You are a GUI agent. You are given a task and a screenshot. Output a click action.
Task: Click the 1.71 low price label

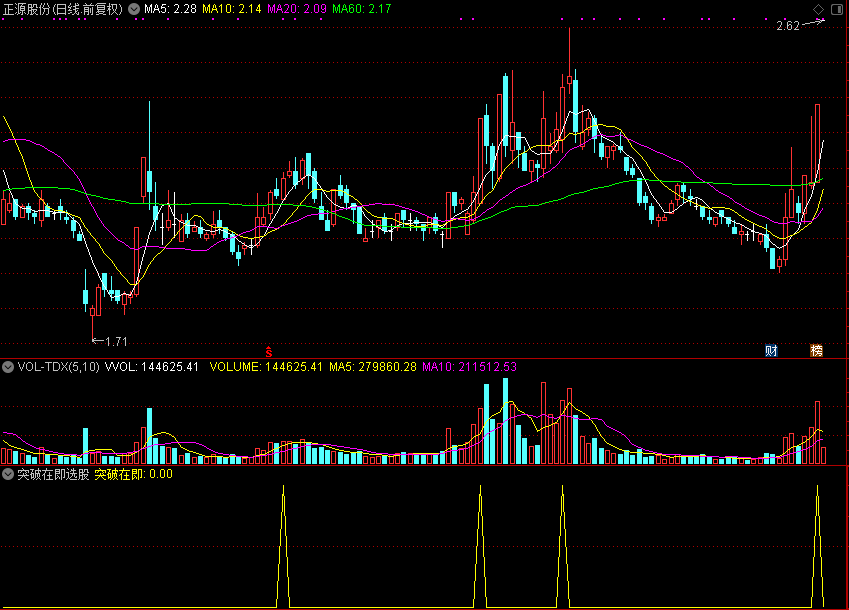[x=116, y=342]
